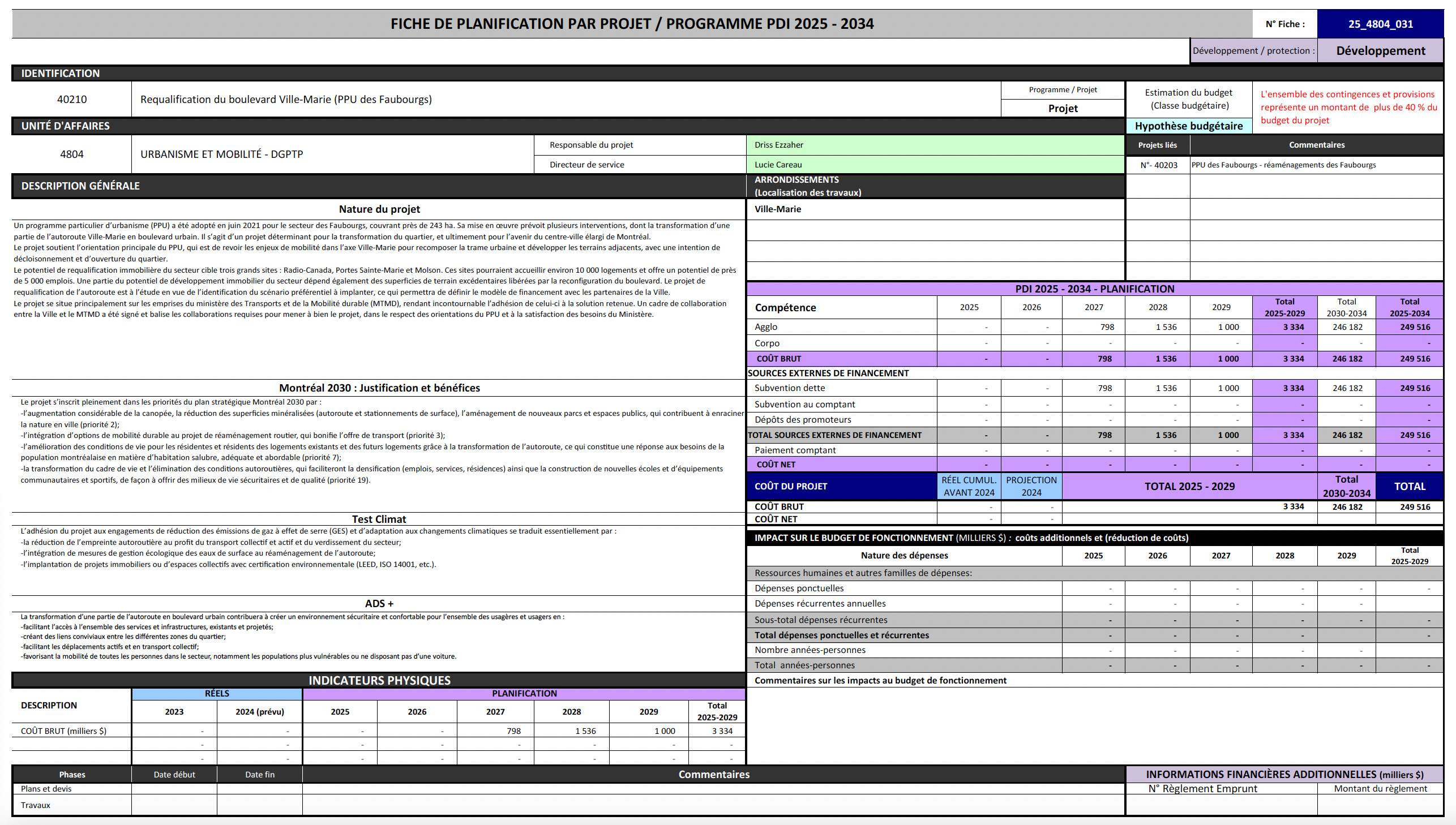Viewport: 1456px width, 825px height.
Task: Select INFORMATIONS FINANCIÈRES ADDITIONNELLES header
Action: coord(1284,775)
